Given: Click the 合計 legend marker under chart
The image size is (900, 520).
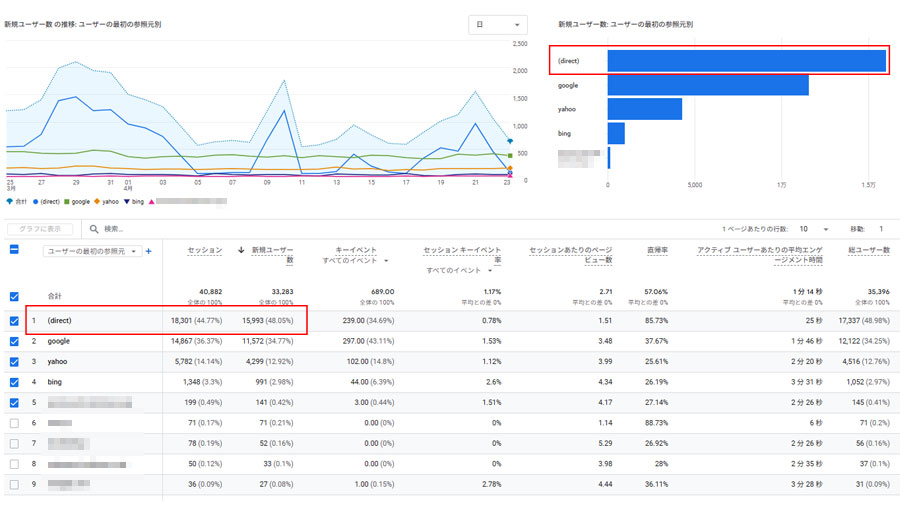Looking at the screenshot, I should [x=9, y=200].
